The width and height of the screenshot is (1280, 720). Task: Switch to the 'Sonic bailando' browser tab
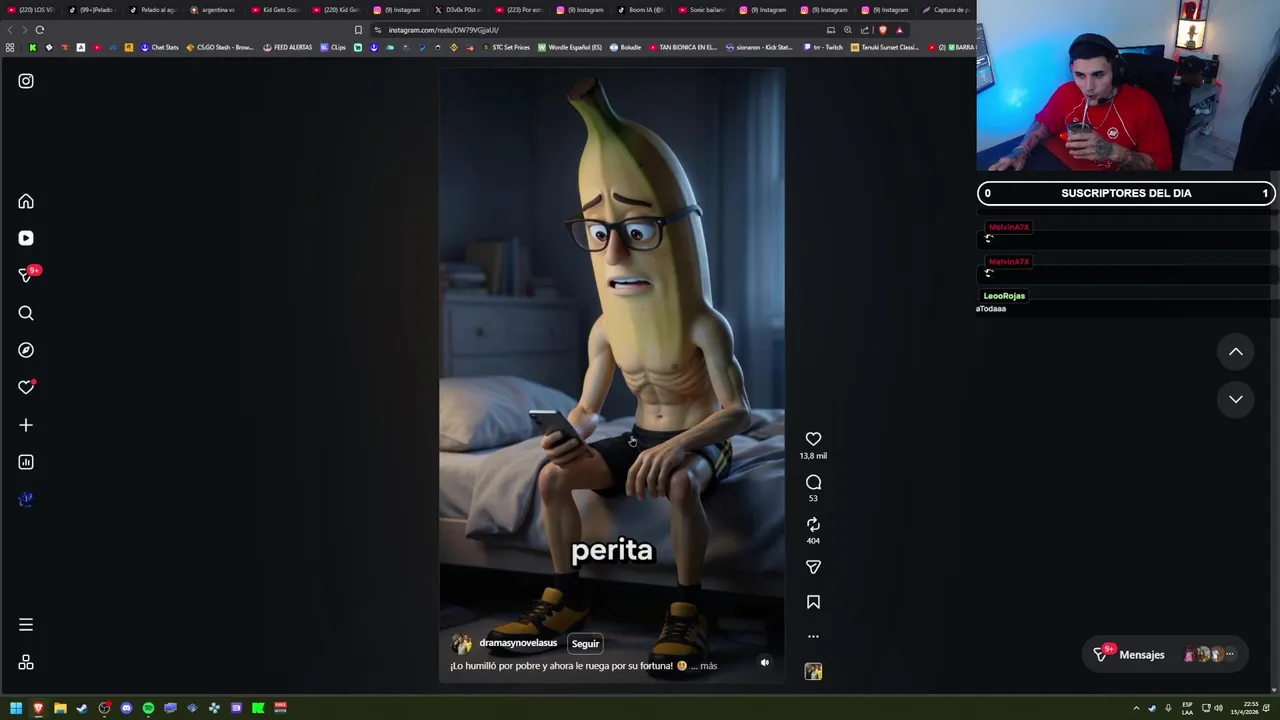pos(705,10)
